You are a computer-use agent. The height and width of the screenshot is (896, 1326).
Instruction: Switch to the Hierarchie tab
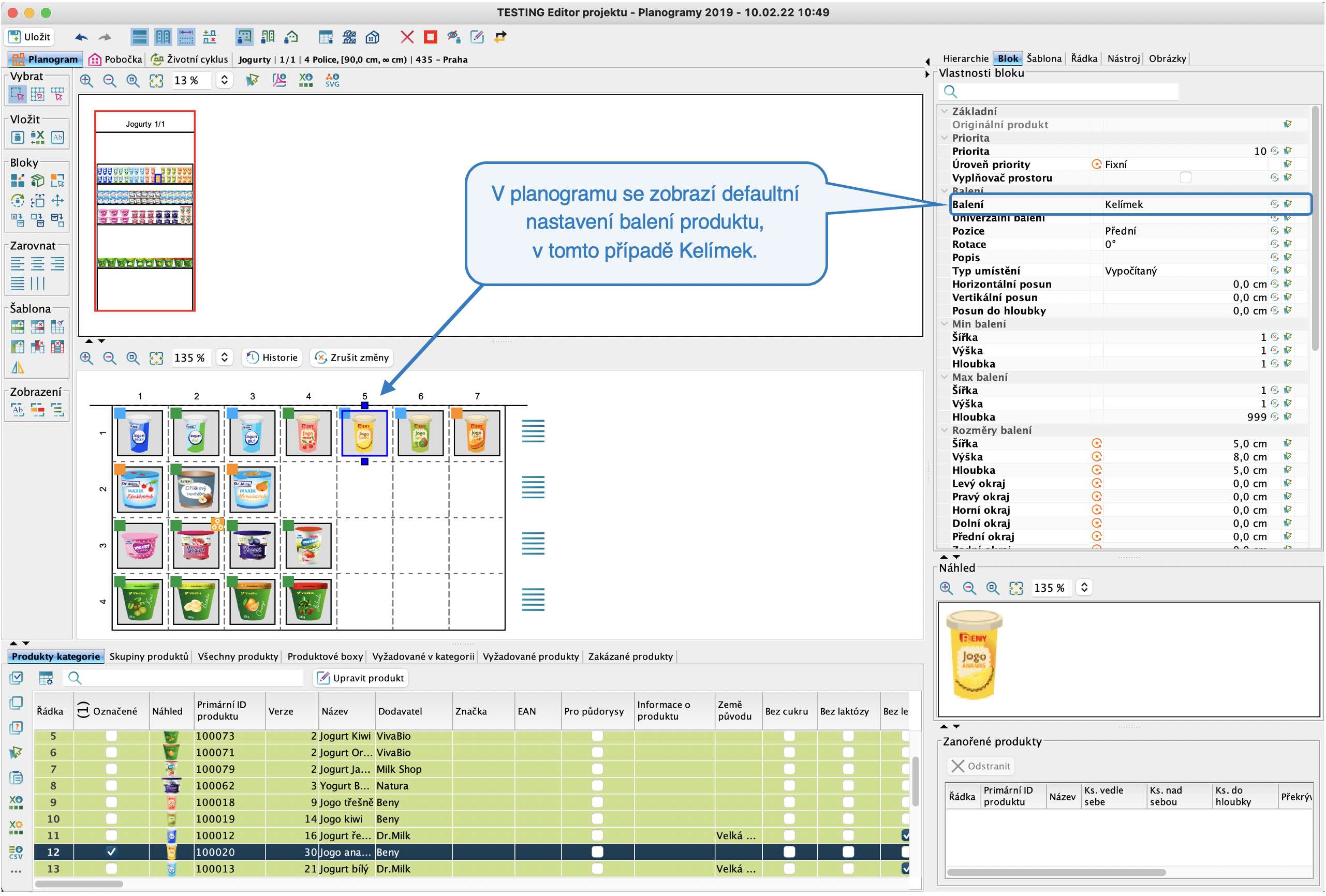(x=965, y=58)
